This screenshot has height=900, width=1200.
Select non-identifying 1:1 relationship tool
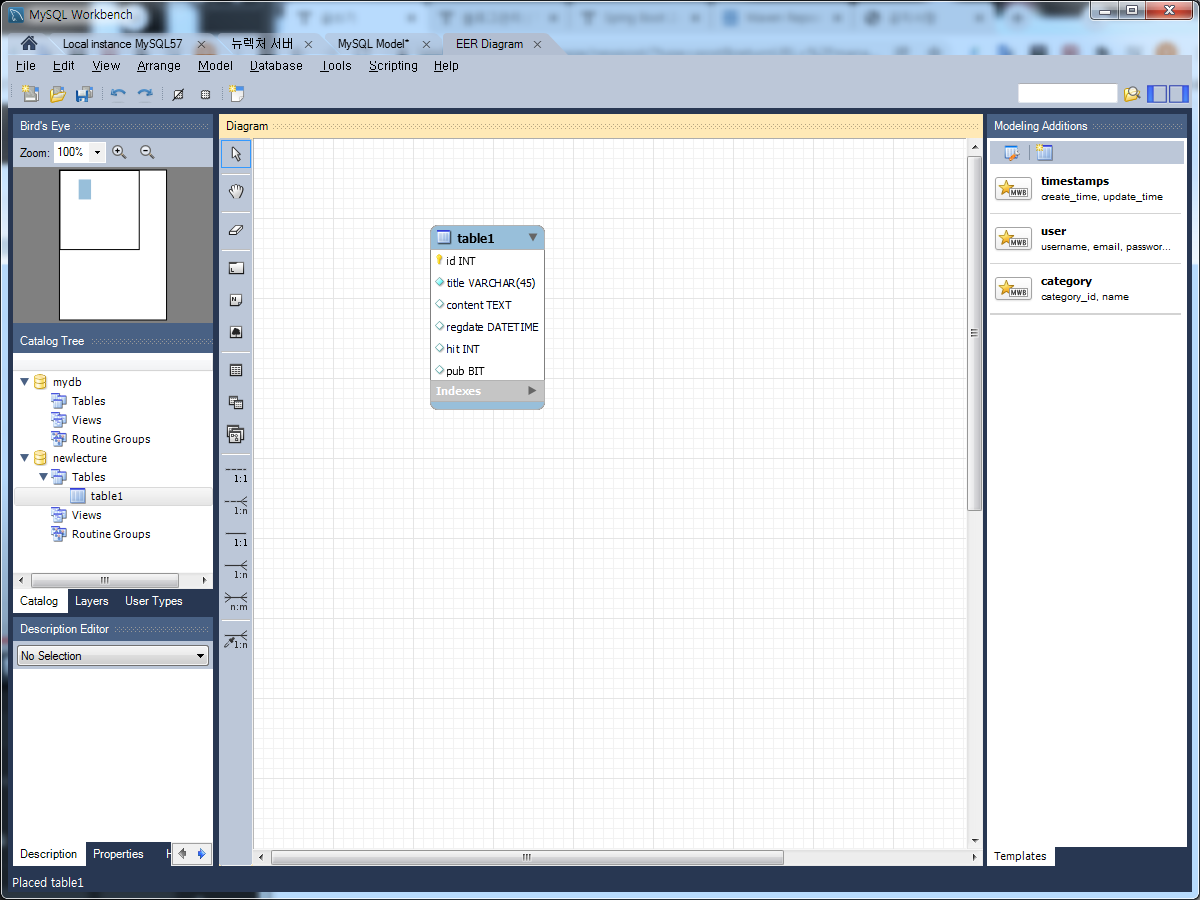tap(236, 475)
